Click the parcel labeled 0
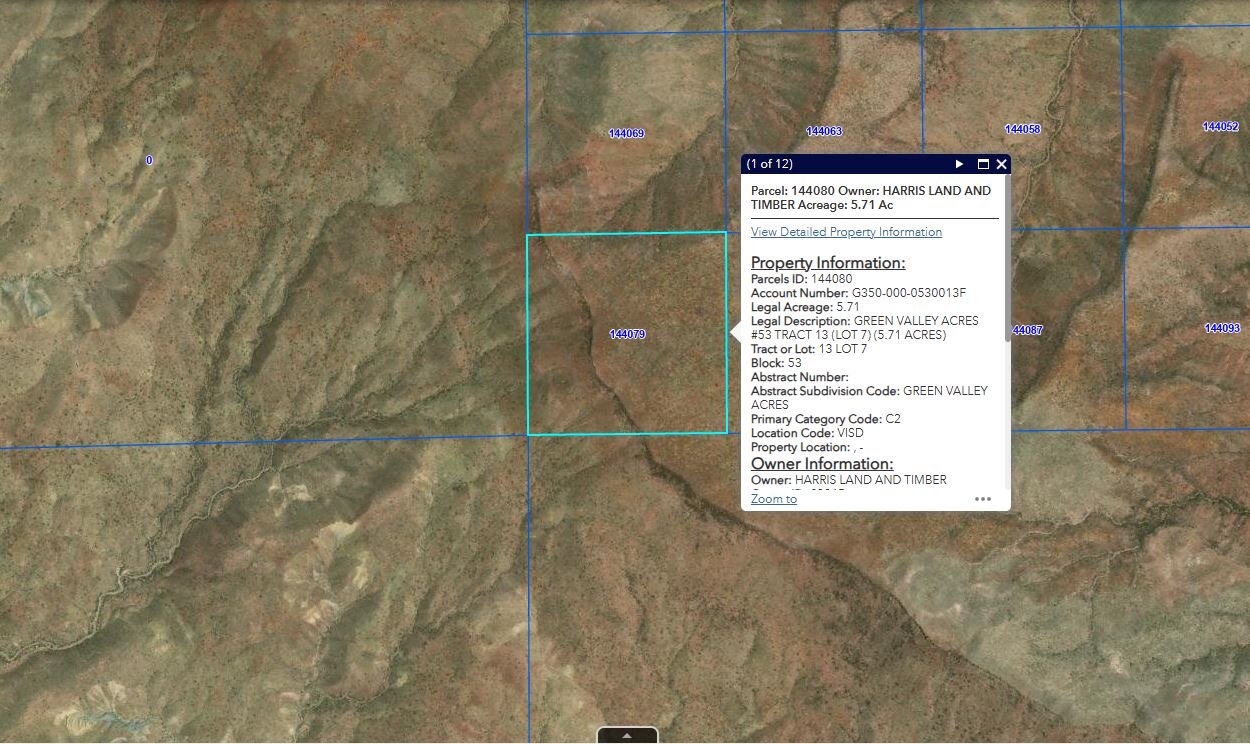 [x=149, y=160]
